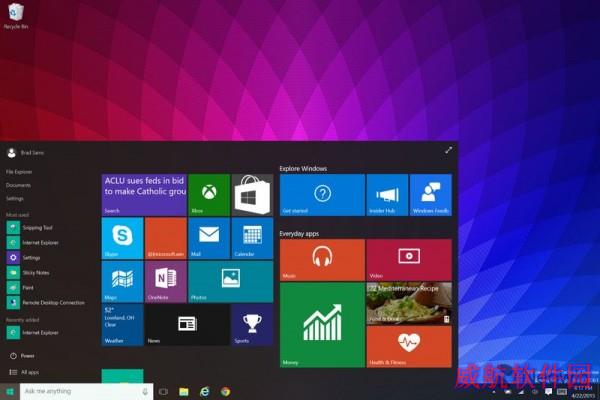Open File Explorer from the taskbar

coord(184,392)
